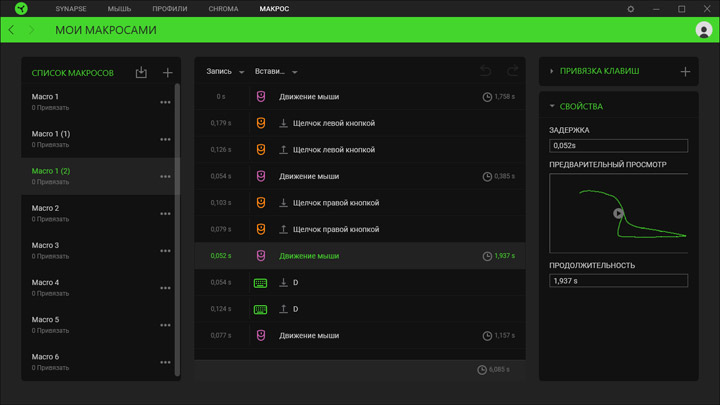The height and width of the screenshot is (405, 720).
Task: Select Macro 6 in the list
Action: (98, 362)
